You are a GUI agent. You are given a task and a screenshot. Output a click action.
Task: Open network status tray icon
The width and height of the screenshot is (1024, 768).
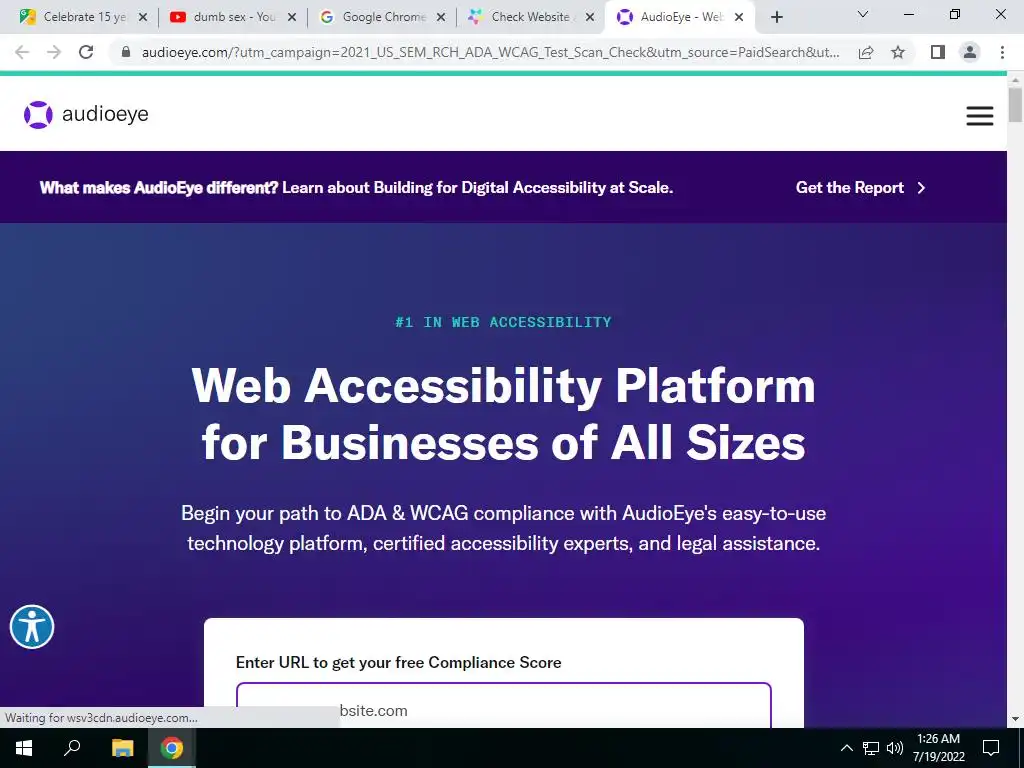click(871, 748)
